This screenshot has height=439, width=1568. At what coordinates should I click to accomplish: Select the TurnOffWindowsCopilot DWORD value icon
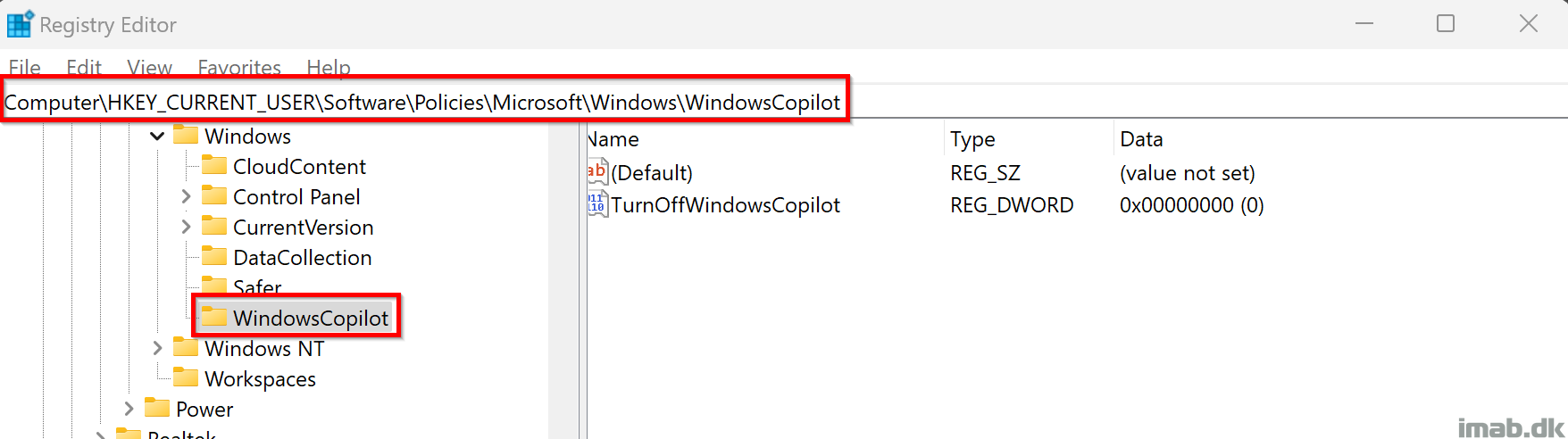pos(597,204)
